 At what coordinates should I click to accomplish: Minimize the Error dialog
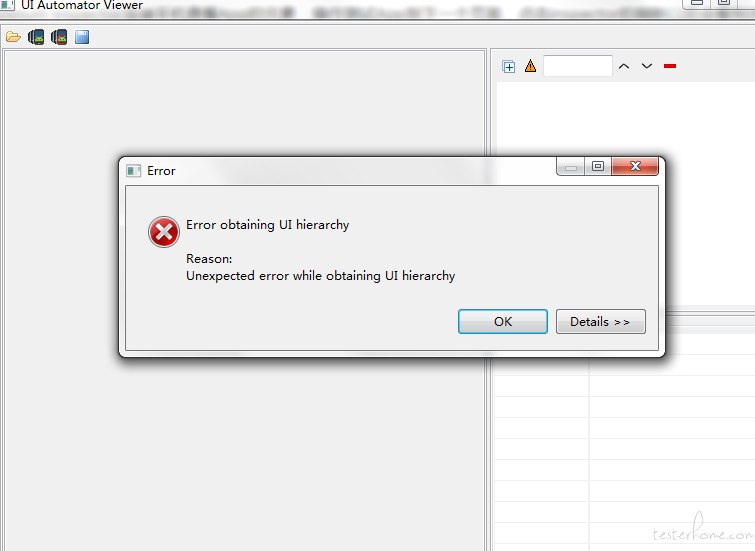571,166
